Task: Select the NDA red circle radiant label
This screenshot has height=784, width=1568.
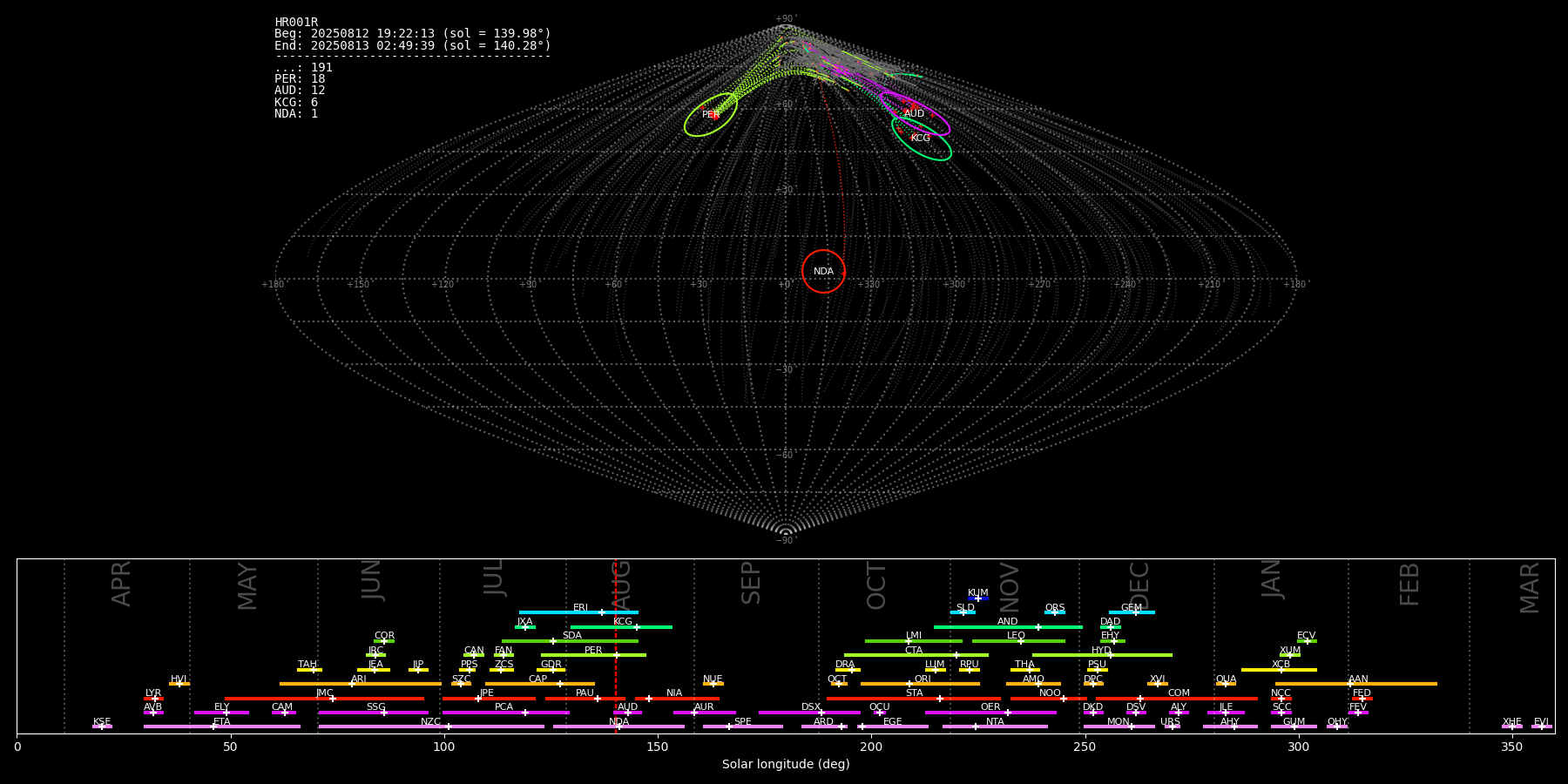Action: (823, 272)
